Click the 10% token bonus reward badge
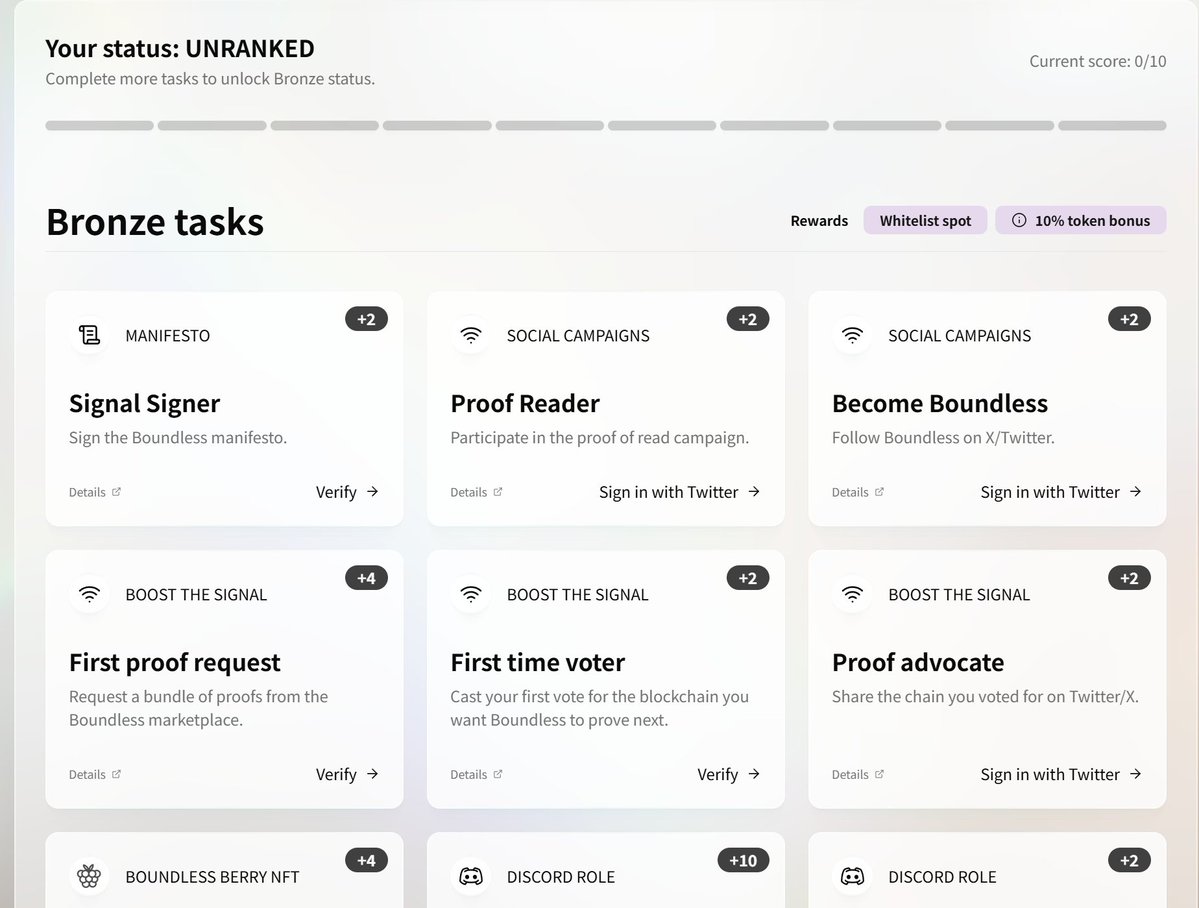The width and height of the screenshot is (1199, 908). (x=1080, y=220)
